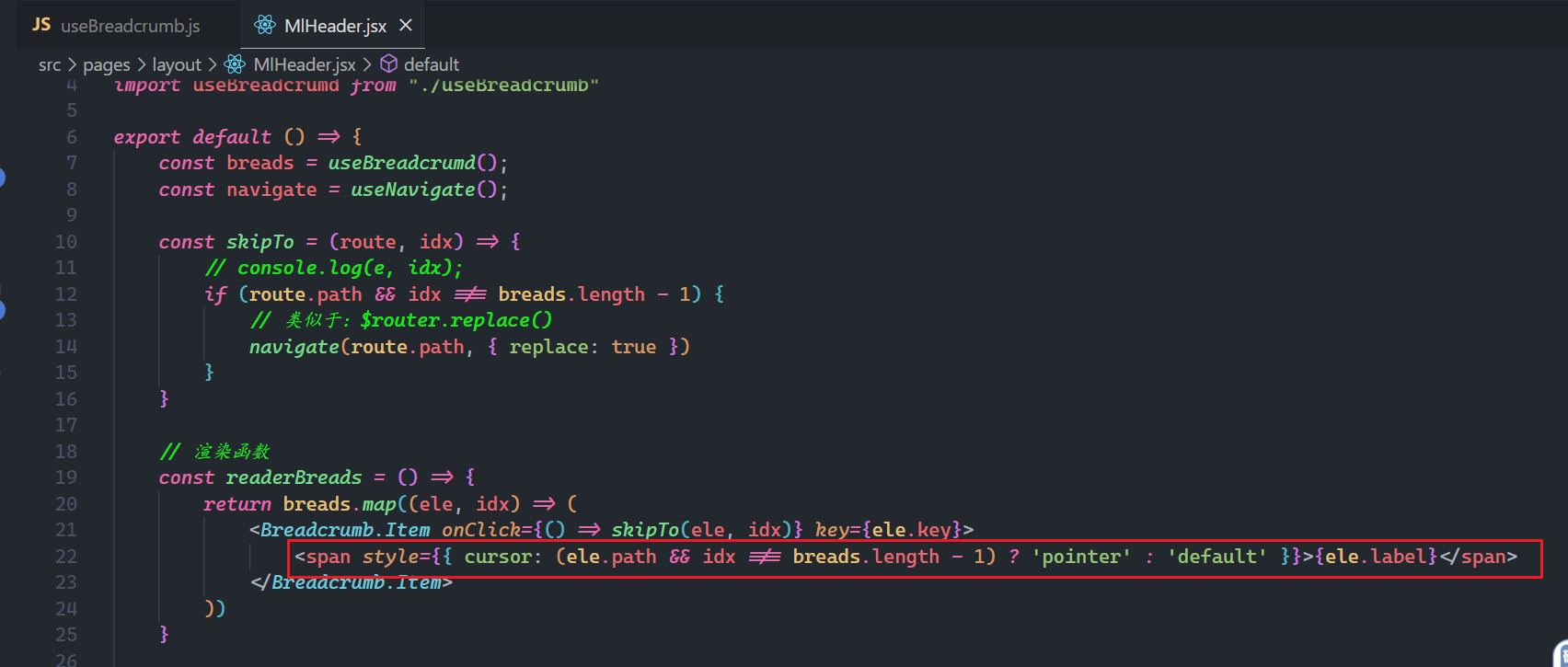Click the '// console.log(e, idx);' comment
This screenshot has width=1568, height=667.
[x=334, y=268]
